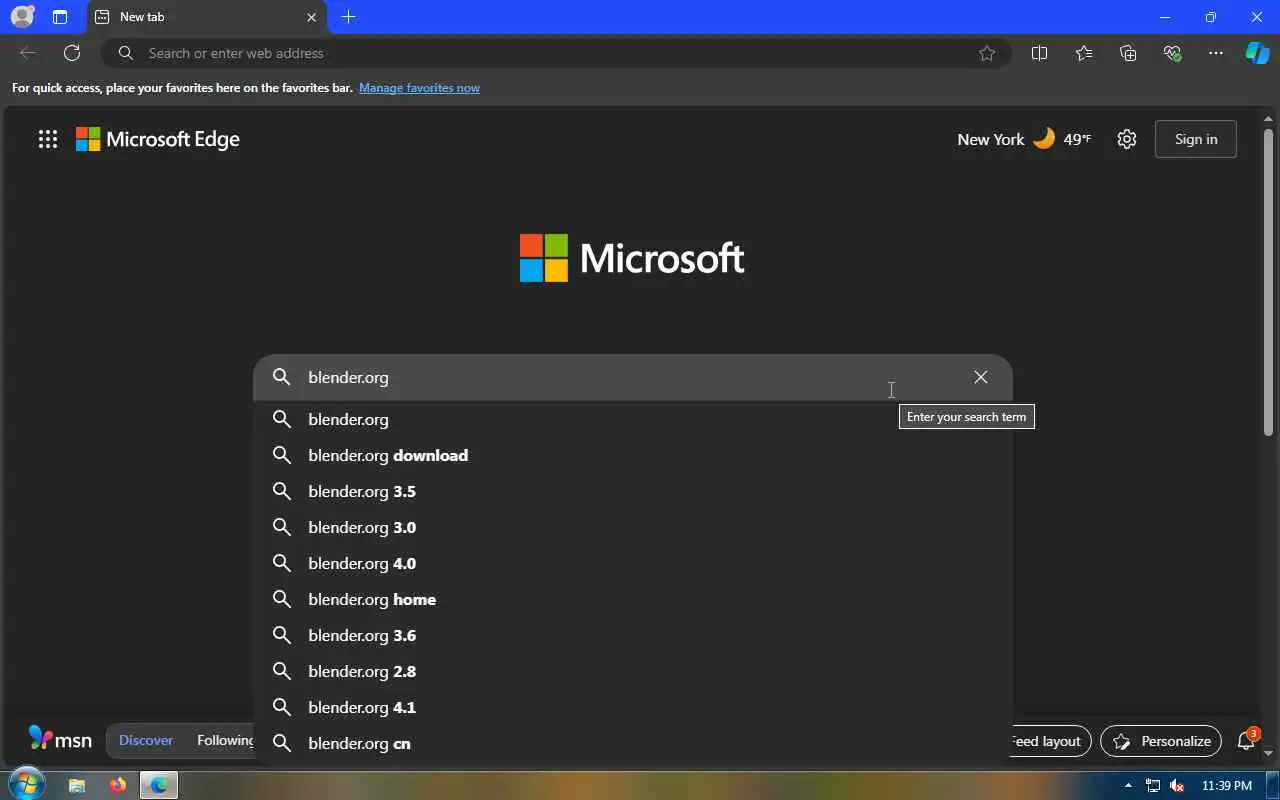
Task: Select suggestion blender.org 3.6
Action: click(633, 635)
